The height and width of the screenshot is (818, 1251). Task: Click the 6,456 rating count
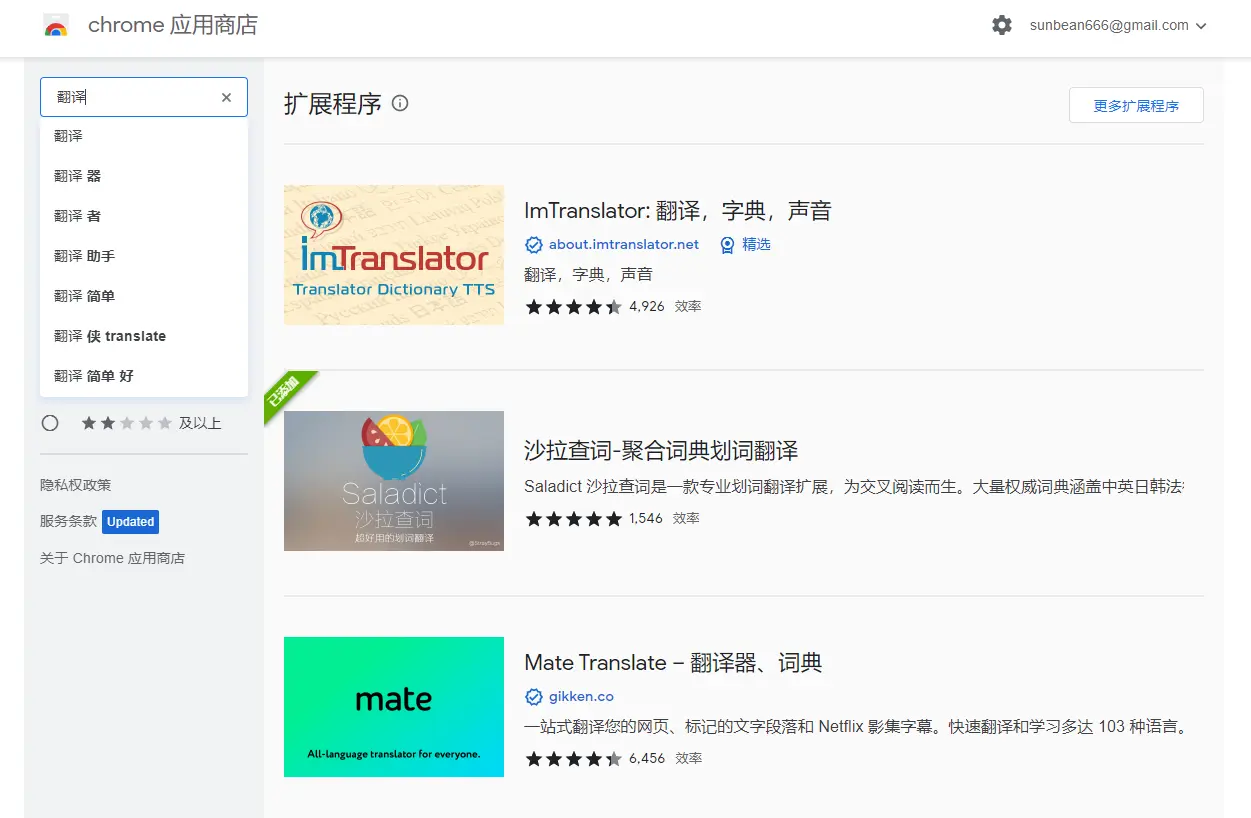tap(647, 759)
